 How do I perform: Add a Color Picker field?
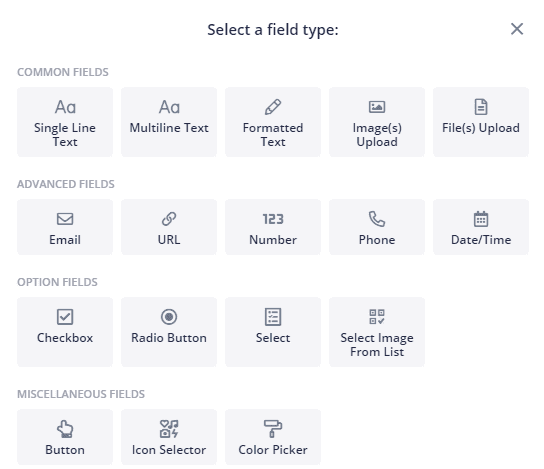coord(273,437)
